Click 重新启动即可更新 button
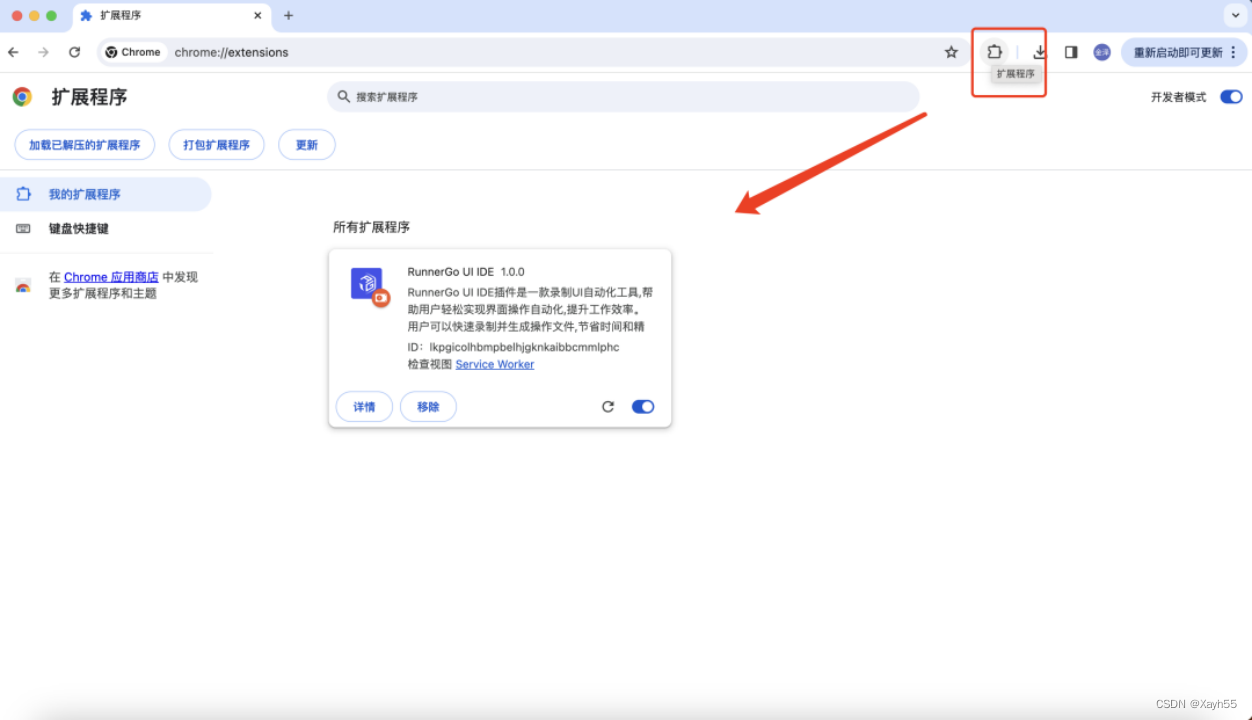The height and width of the screenshot is (720, 1252). pos(1184,52)
